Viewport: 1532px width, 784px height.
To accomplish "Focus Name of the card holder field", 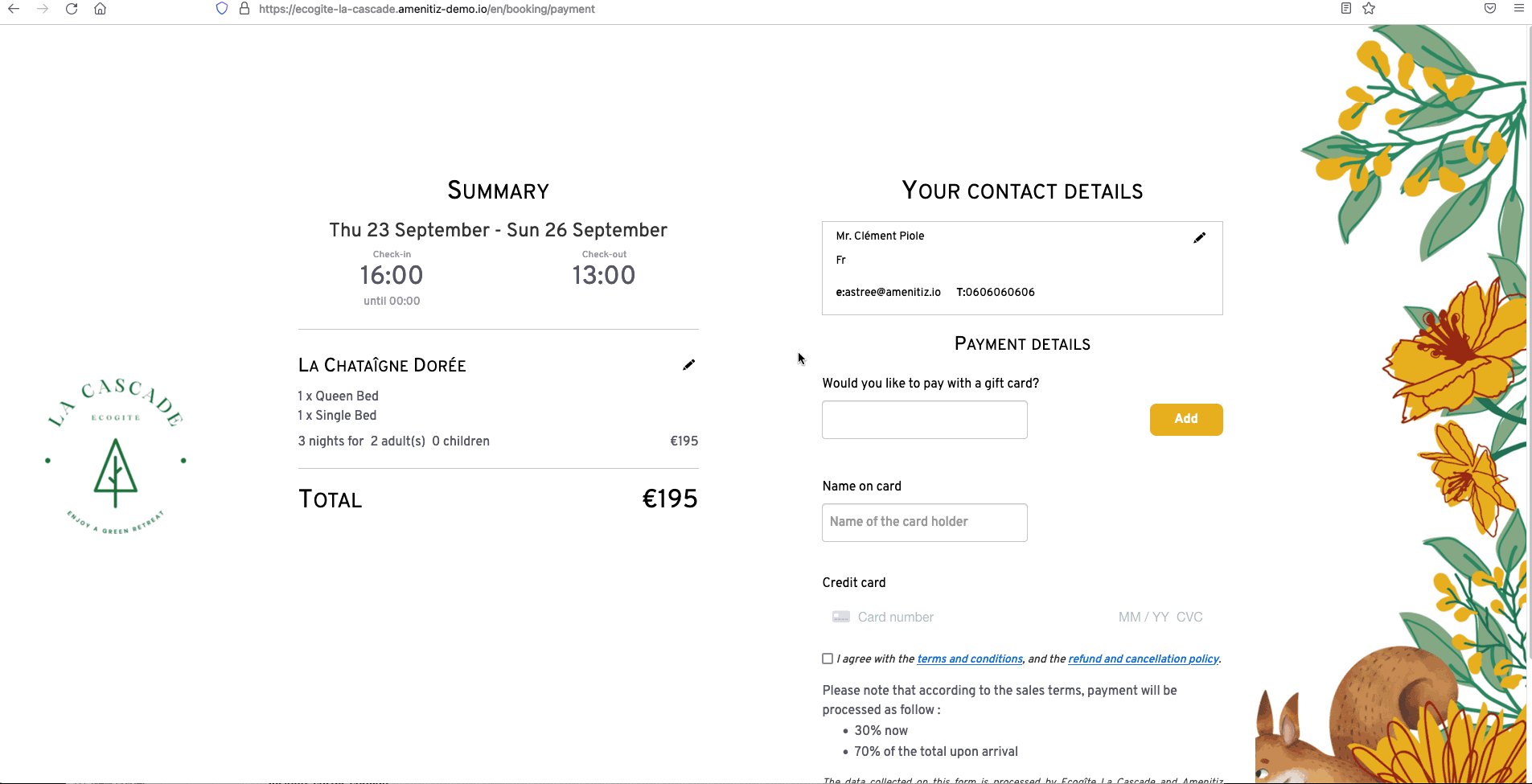I will pos(925,523).
